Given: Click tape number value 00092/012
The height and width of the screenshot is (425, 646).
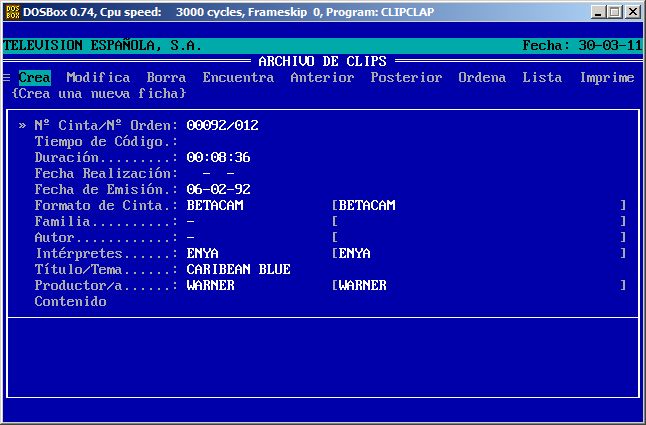Looking at the screenshot, I should (222, 125).
